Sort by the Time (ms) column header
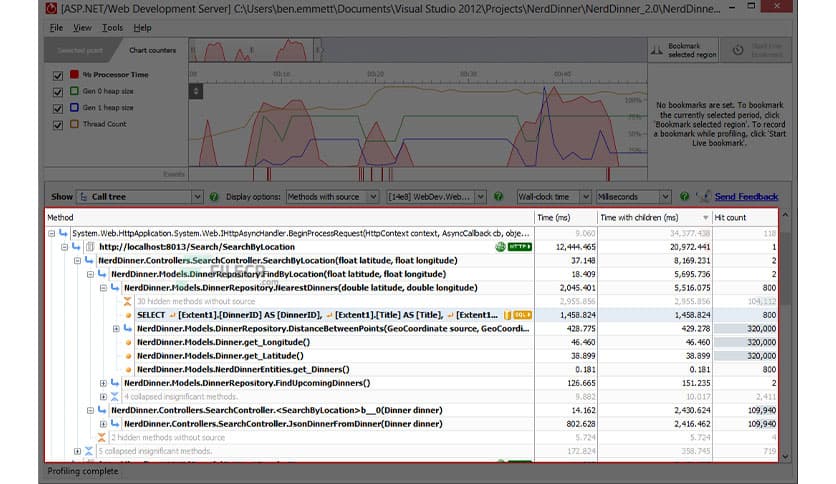This screenshot has width=836, height=484. [x=566, y=217]
